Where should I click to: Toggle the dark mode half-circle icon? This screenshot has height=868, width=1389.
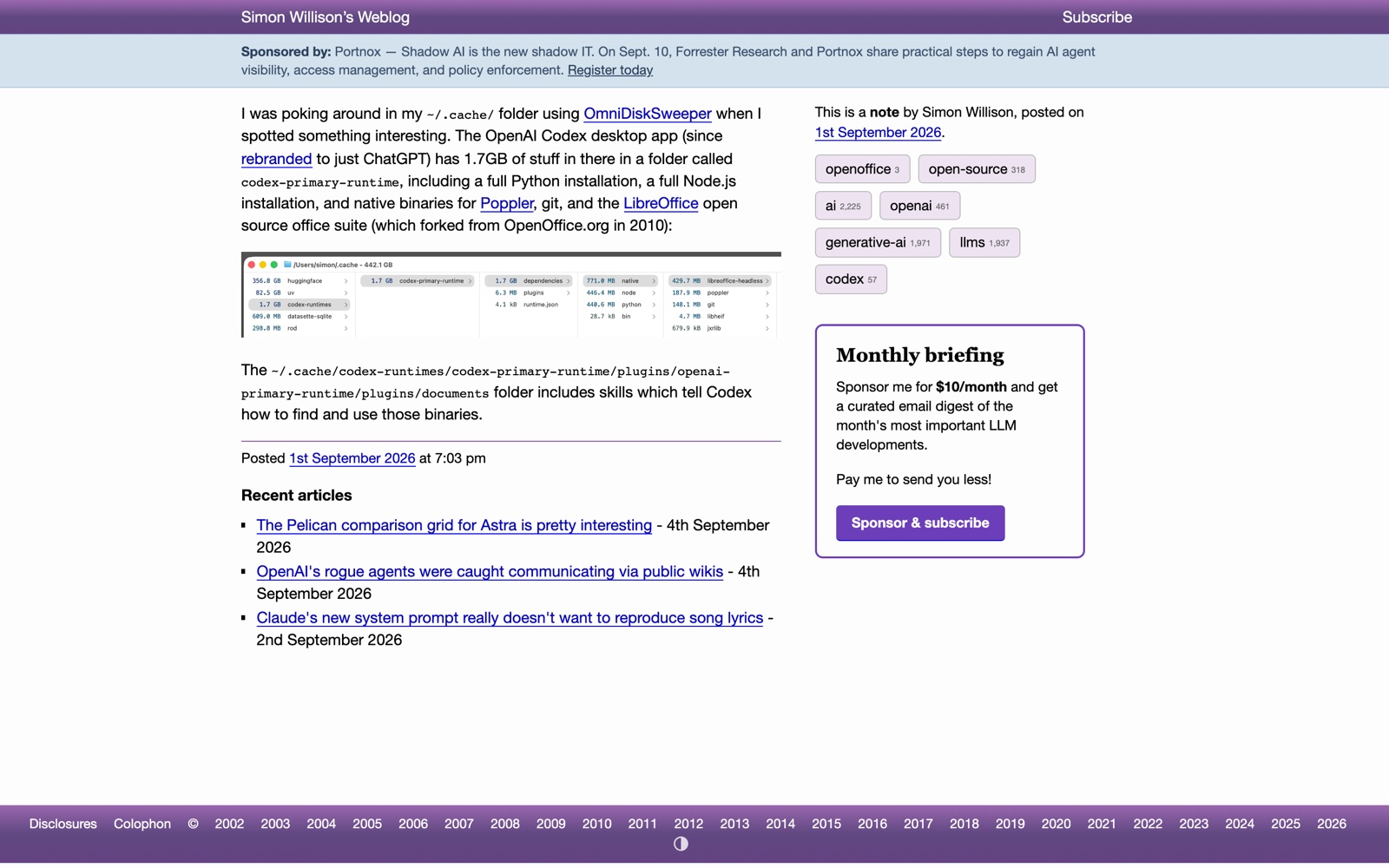pos(681,844)
